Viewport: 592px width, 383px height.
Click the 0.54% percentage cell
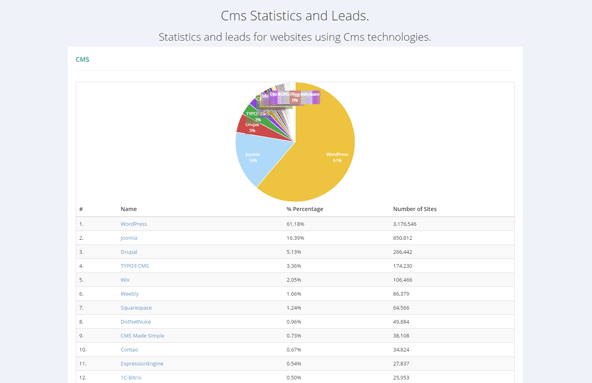click(294, 364)
